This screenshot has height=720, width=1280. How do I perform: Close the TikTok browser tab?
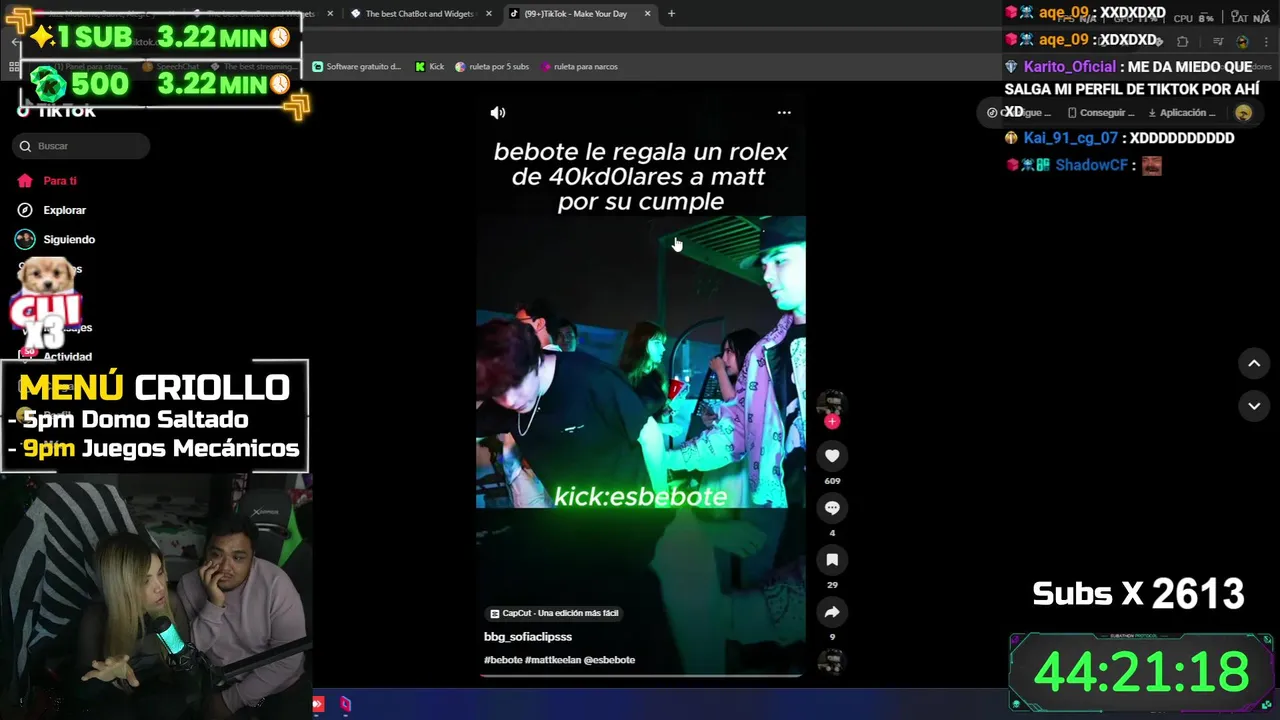pyautogui.click(x=647, y=14)
